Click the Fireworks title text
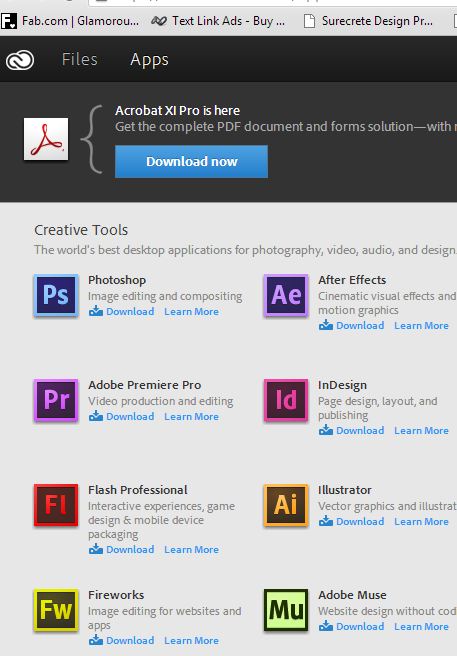The height and width of the screenshot is (656, 457). point(116,595)
